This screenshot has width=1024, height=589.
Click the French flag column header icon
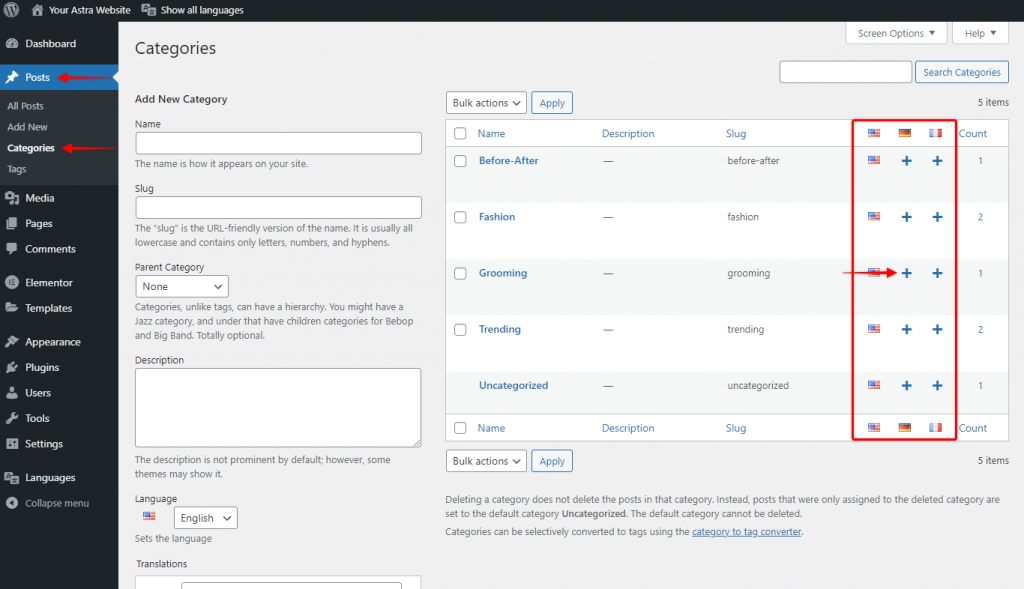pos(936,133)
